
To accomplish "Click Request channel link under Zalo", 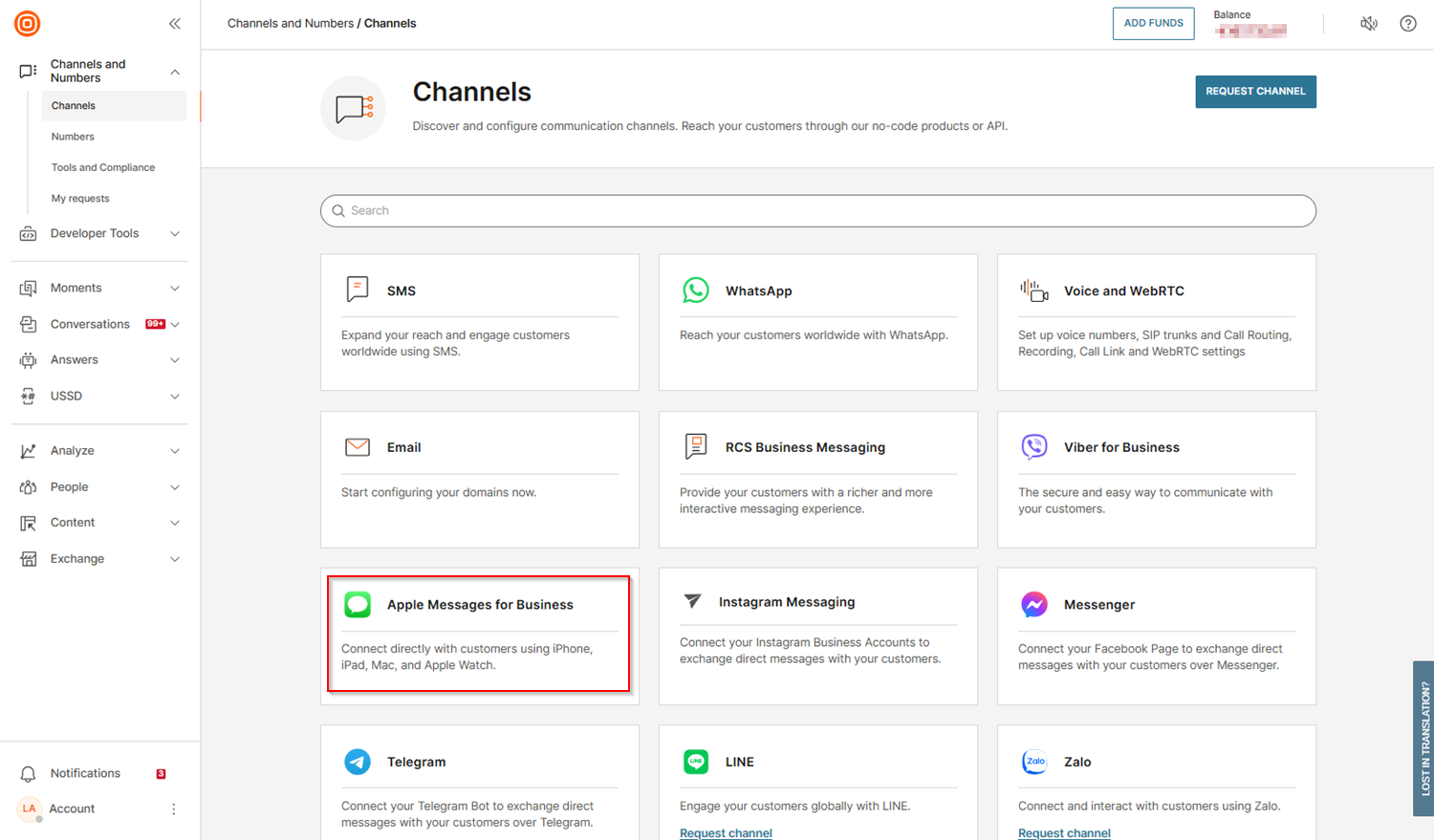I will pyautogui.click(x=1064, y=833).
